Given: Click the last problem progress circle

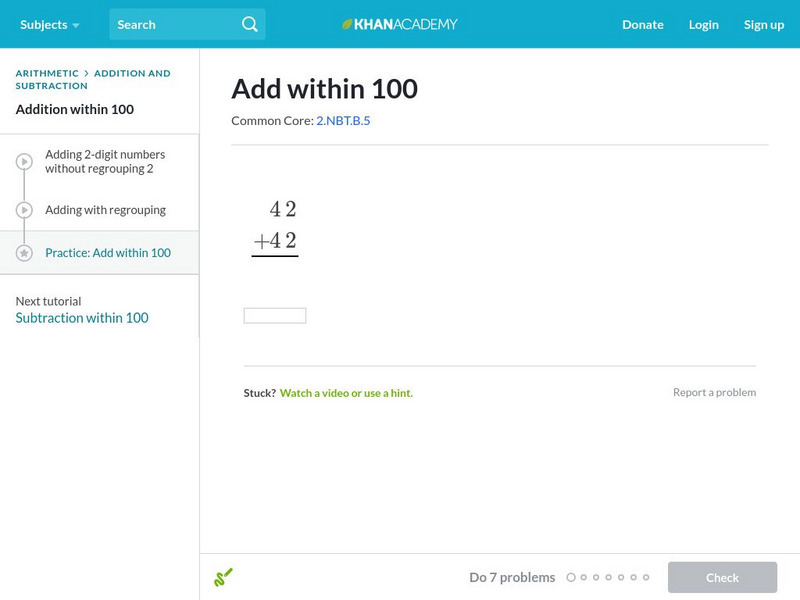Looking at the screenshot, I should tap(646, 577).
